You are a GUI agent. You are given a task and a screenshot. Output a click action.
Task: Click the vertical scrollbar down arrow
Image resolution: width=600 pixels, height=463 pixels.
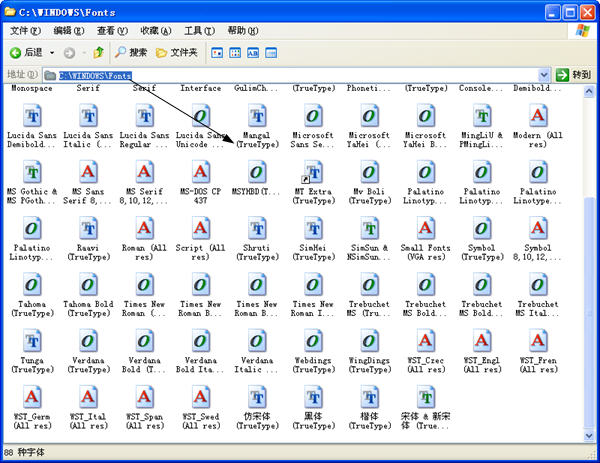[589, 435]
